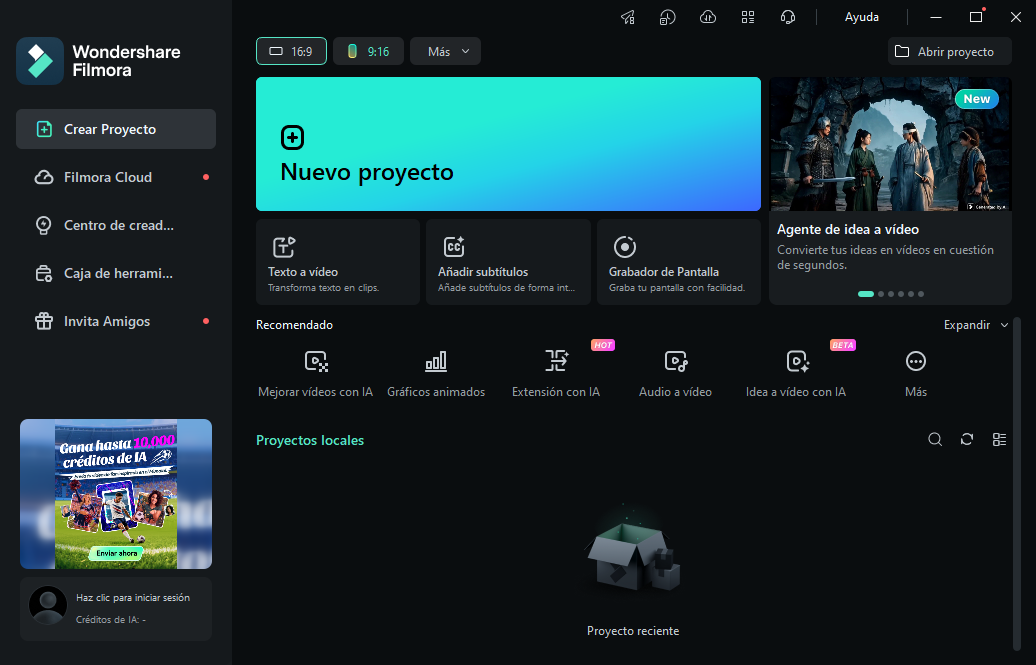Open Invita Amigos in sidebar
1036x665 pixels.
point(116,321)
